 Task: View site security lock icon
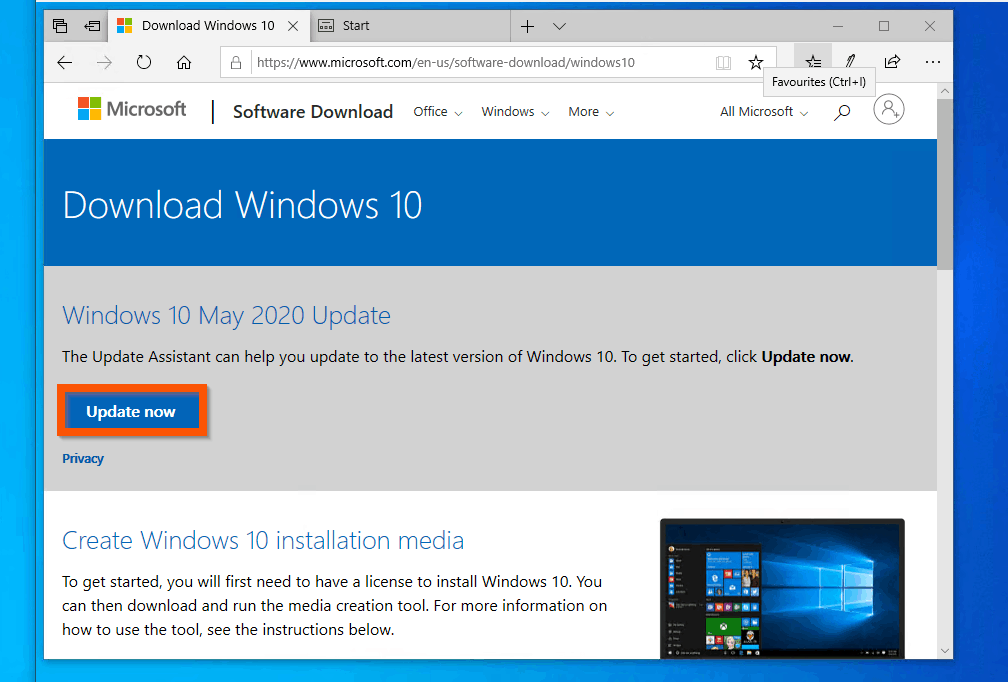coord(236,62)
